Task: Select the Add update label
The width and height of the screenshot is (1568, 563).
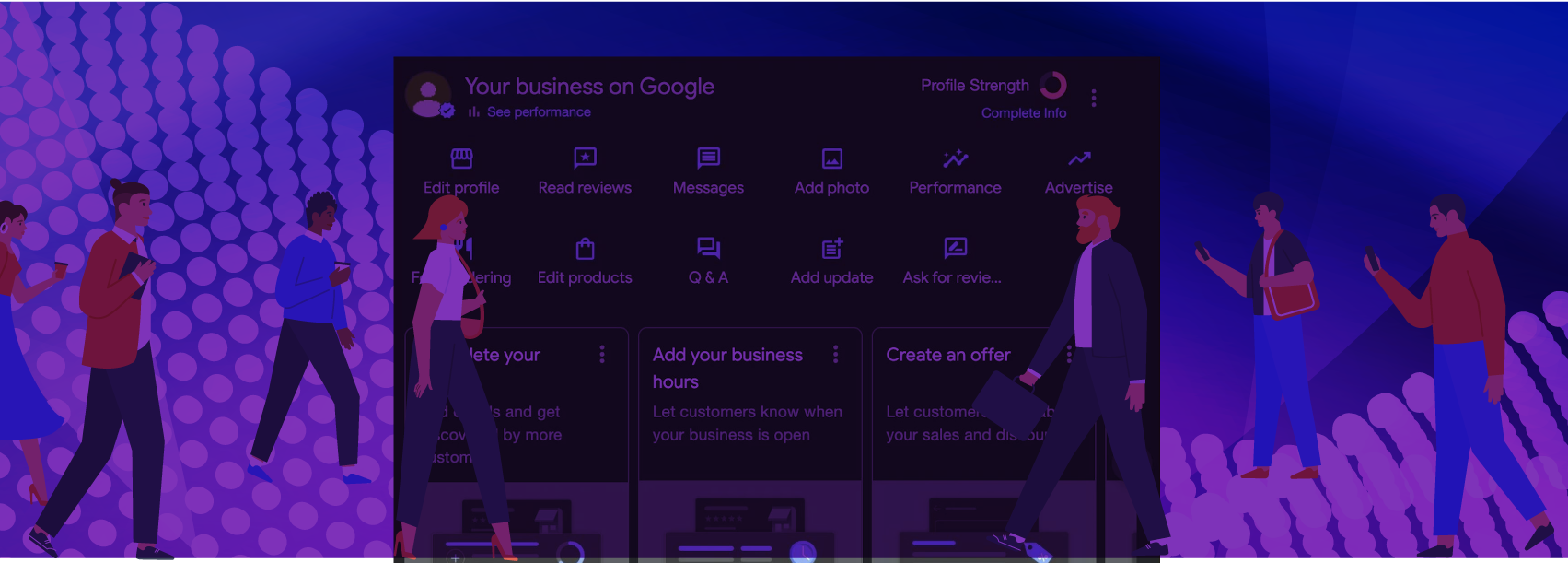Action: pyautogui.click(x=831, y=277)
